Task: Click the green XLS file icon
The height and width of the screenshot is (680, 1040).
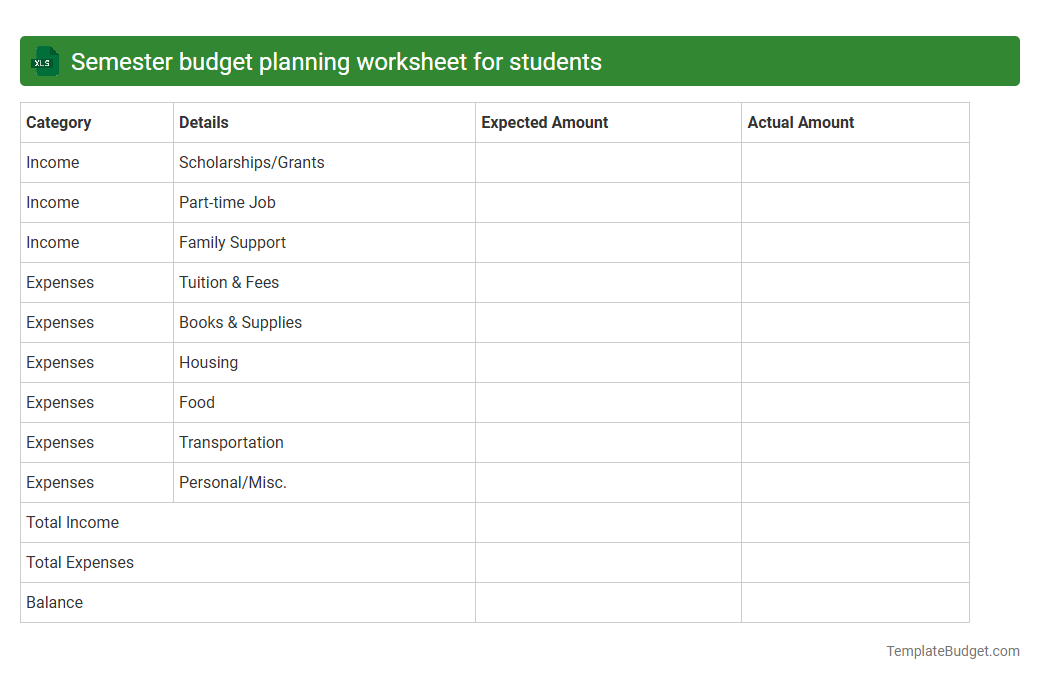Action: click(44, 61)
